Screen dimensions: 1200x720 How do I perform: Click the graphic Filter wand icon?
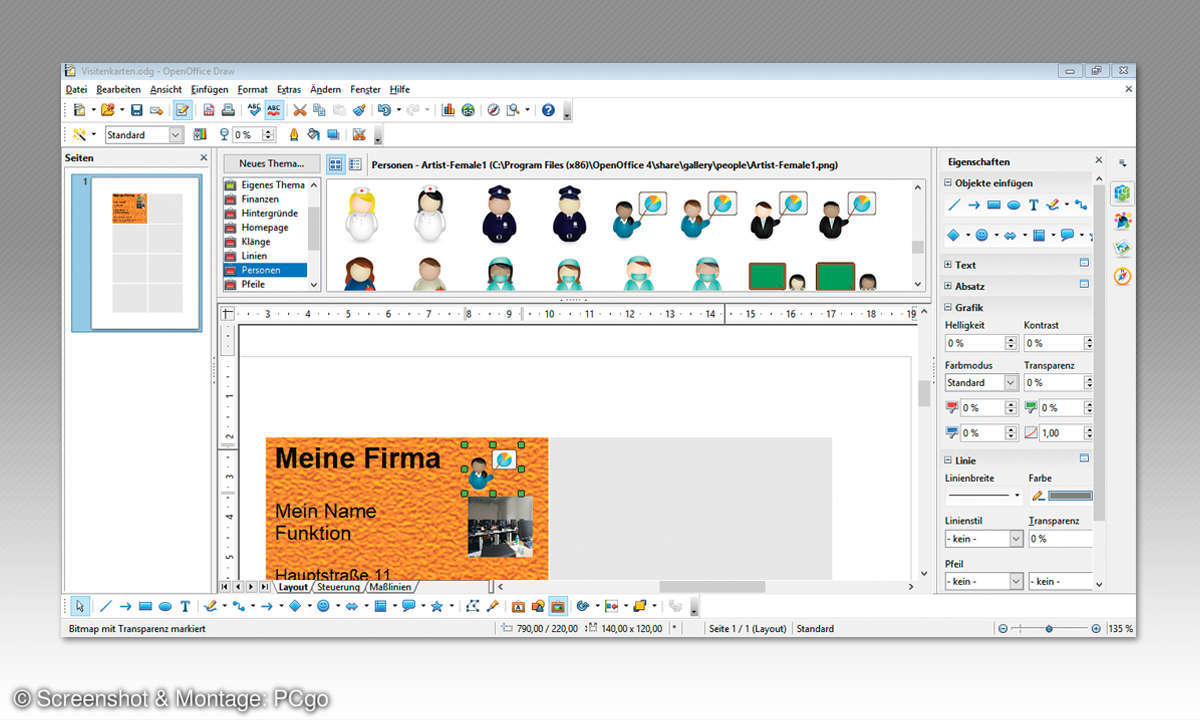(80, 134)
